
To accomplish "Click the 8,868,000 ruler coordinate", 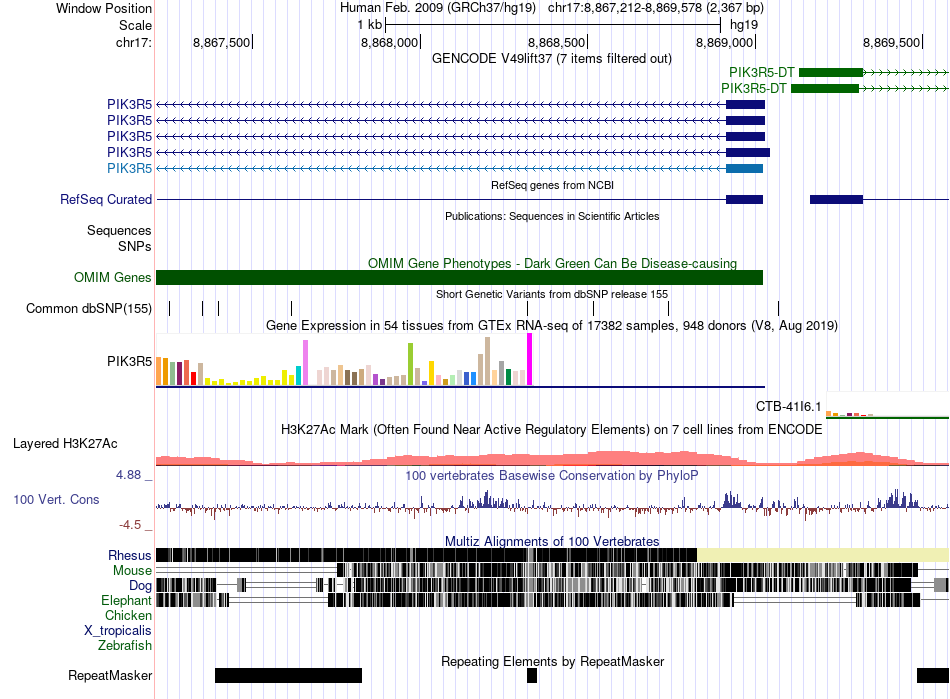I will pos(390,42).
